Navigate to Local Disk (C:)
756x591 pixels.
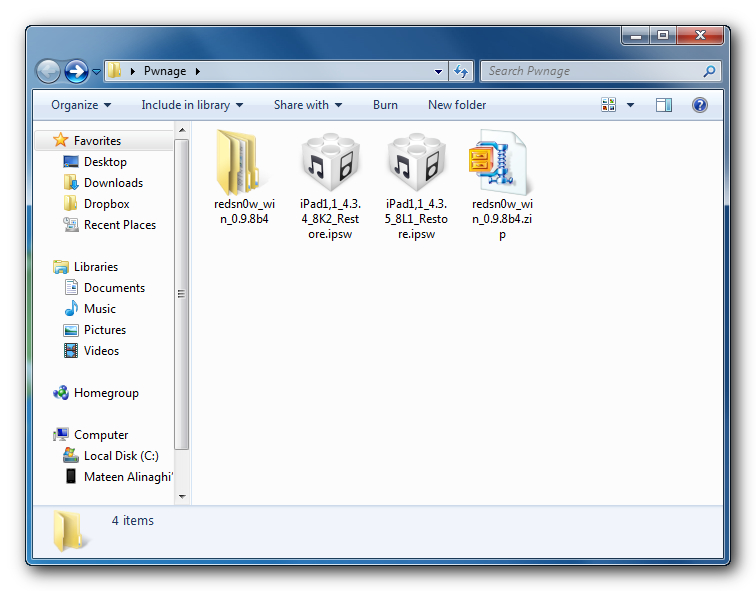pyautogui.click(x=121, y=456)
